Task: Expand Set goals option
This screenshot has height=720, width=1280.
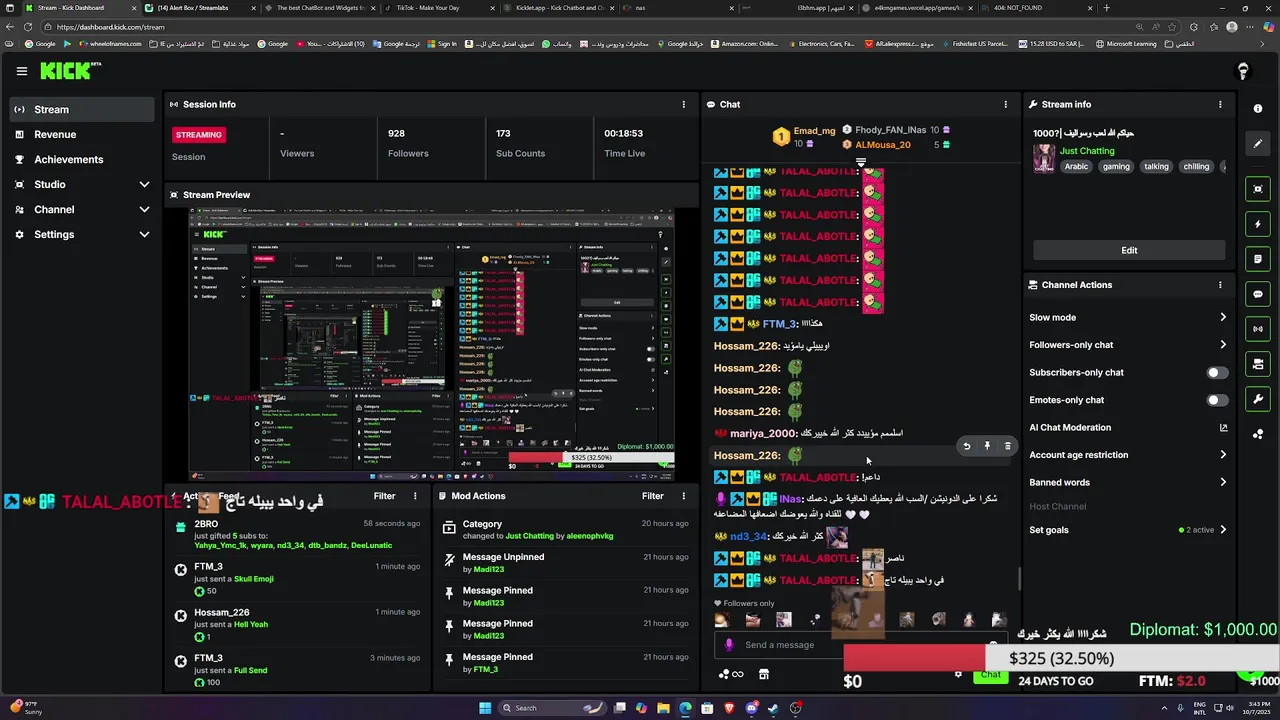Action: [1222, 530]
